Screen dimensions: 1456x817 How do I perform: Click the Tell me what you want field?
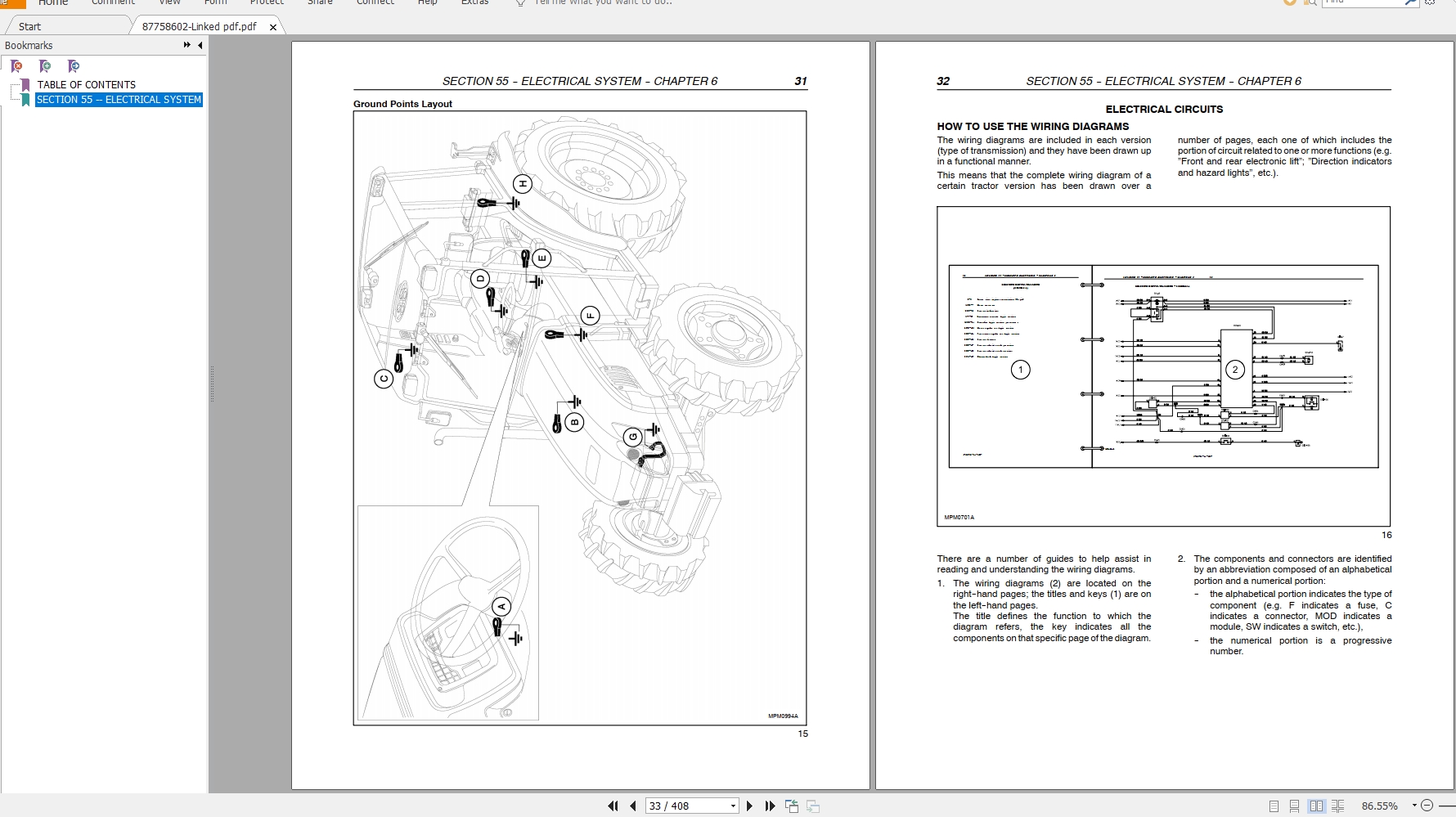(x=603, y=2)
